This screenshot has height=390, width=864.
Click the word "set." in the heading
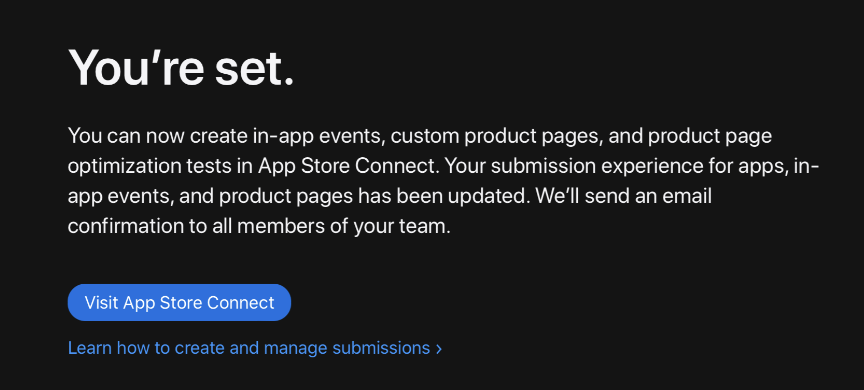point(255,68)
